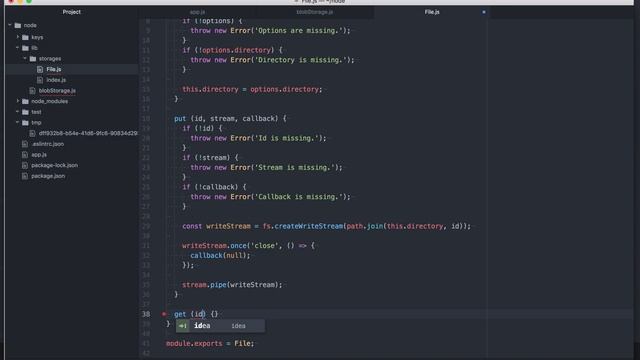Click the node root folder icon
The height and width of the screenshot is (360, 640).
18,25
